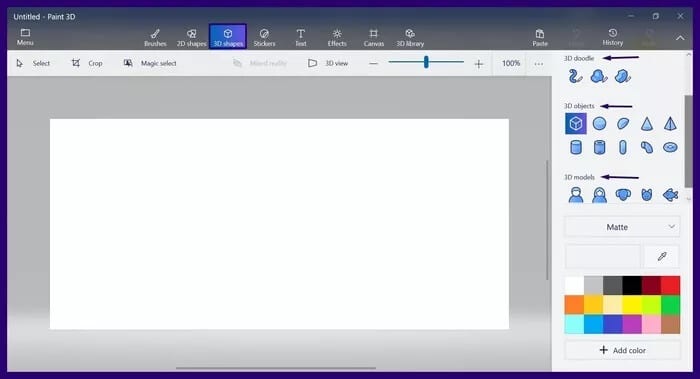Click the canvas horizontal scrollbar
This screenshot has width=700, height=379.
click(x=275, y=368)
